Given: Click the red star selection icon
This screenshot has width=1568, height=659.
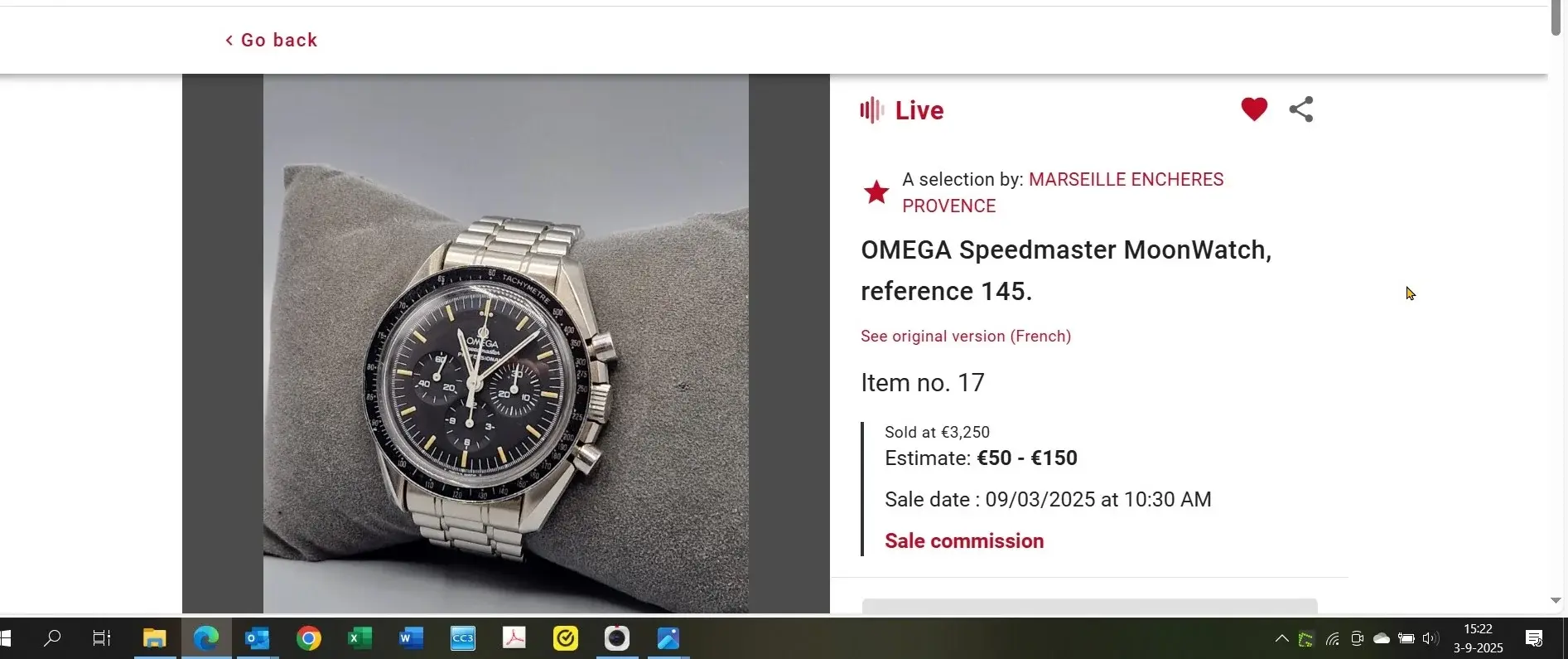Looking at the screenshot, I should click(876, 192).
